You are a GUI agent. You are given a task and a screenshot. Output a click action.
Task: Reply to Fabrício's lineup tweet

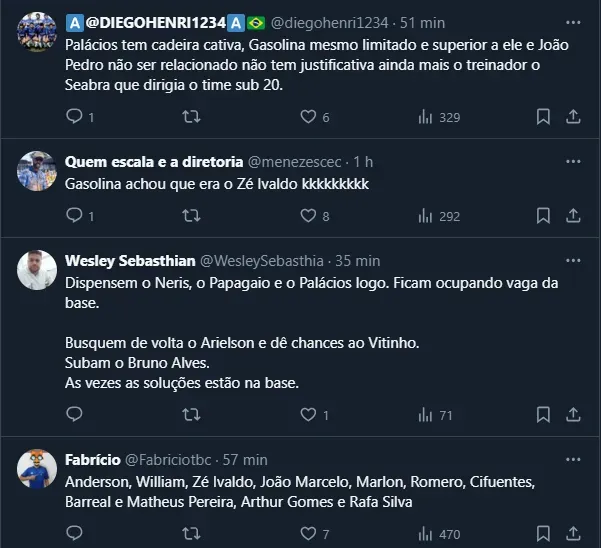point(74,533)
